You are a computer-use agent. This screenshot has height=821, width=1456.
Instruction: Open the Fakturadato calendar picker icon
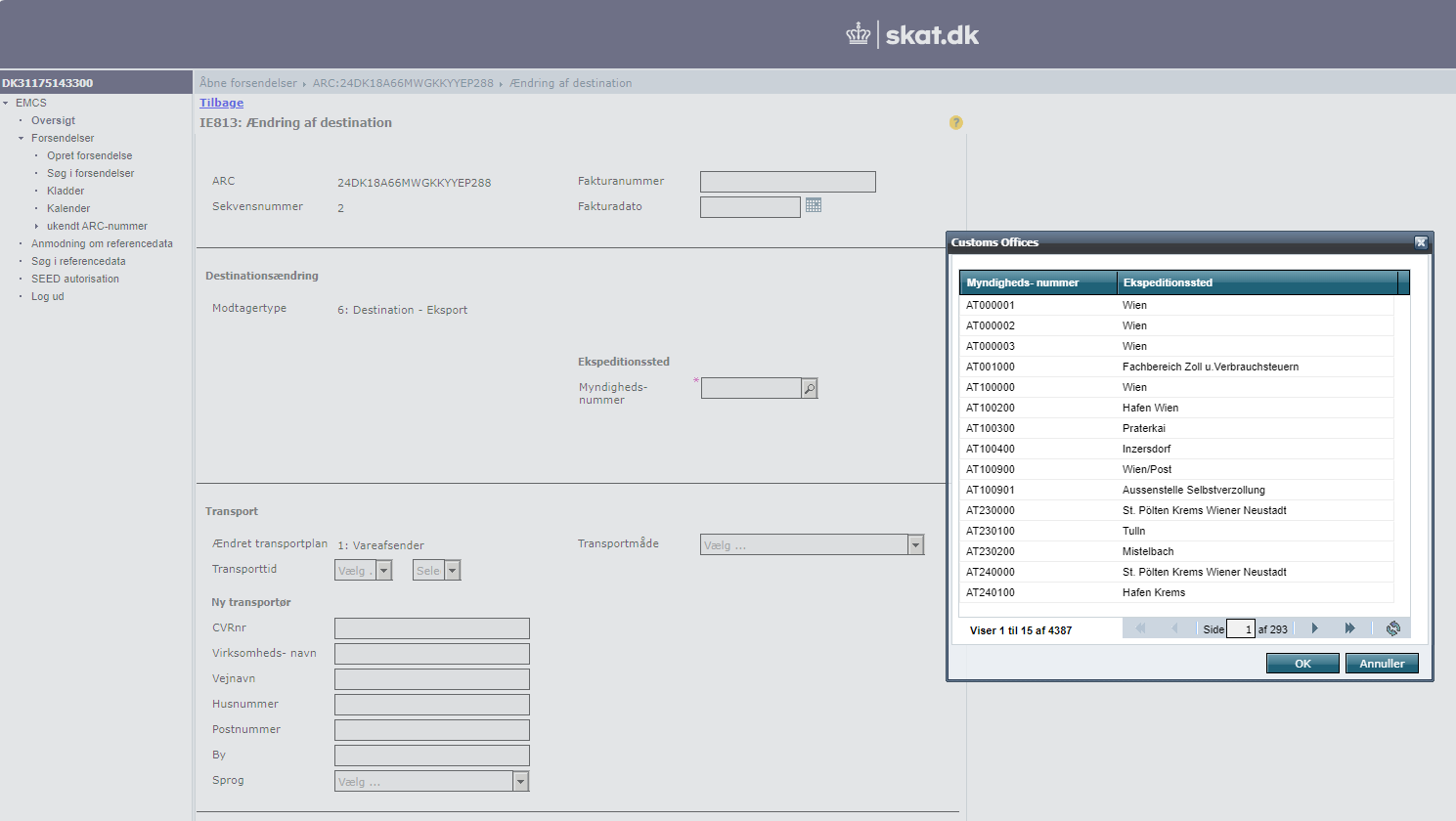tap(814, 205)
